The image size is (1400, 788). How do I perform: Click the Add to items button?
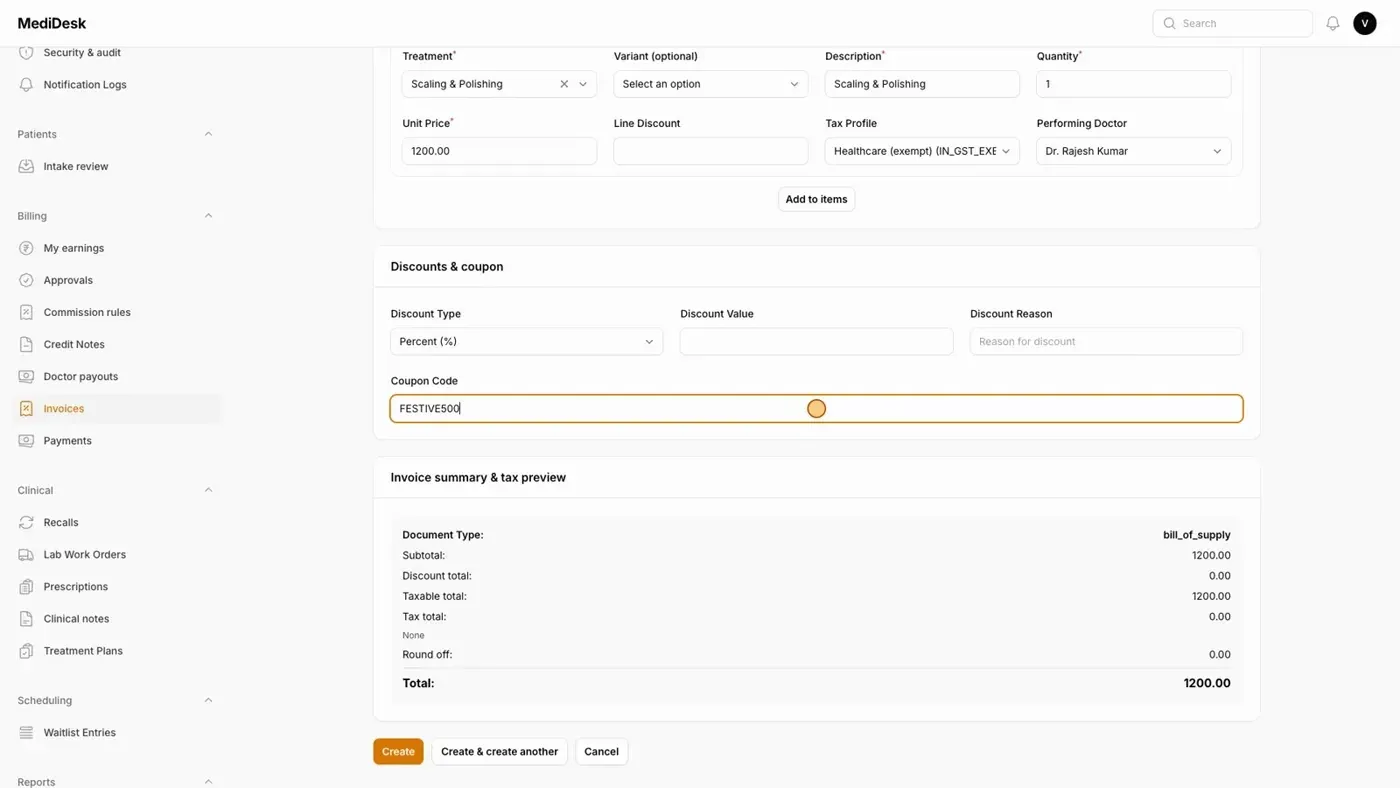816,199
